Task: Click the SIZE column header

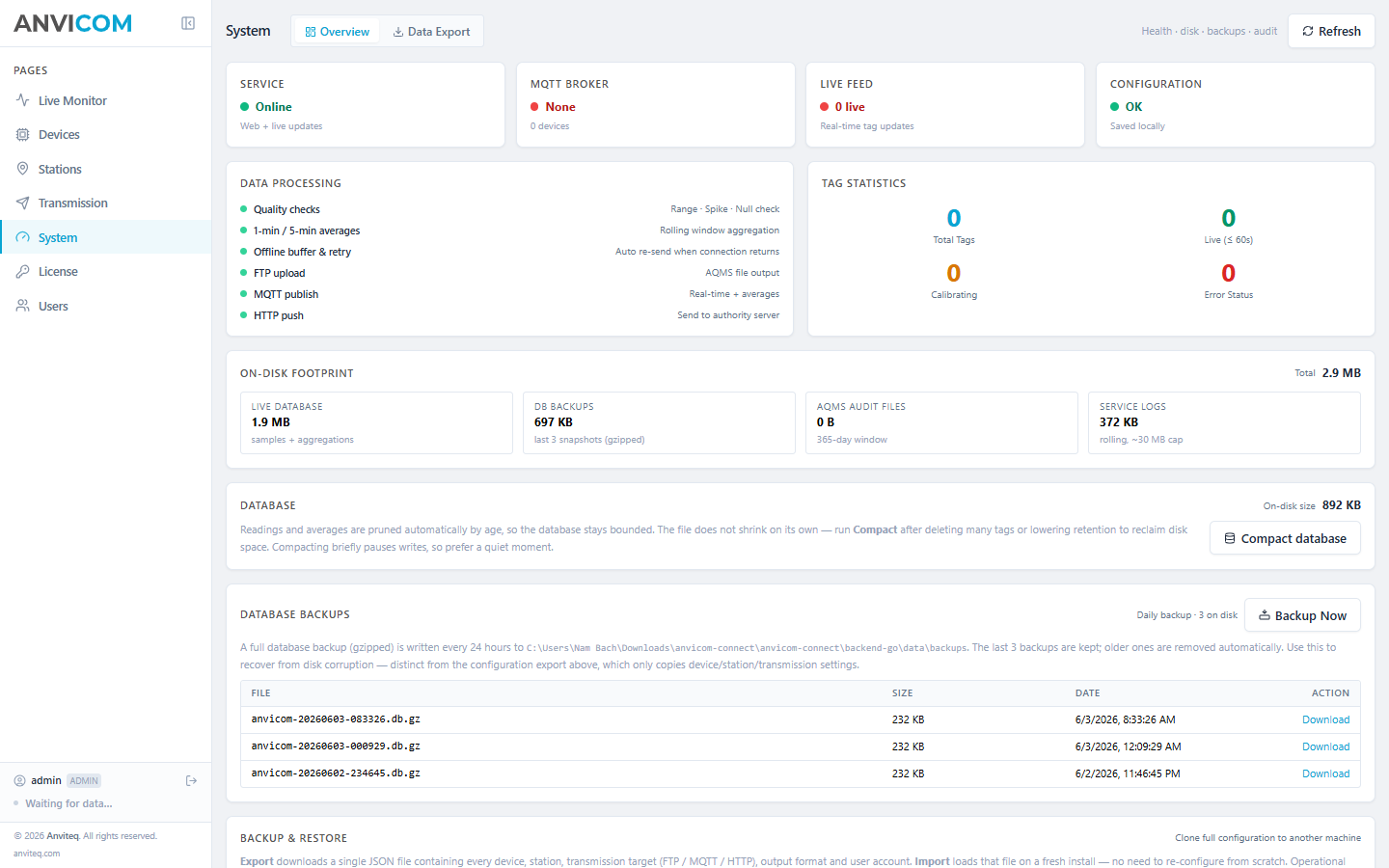Action: (902, 693)
